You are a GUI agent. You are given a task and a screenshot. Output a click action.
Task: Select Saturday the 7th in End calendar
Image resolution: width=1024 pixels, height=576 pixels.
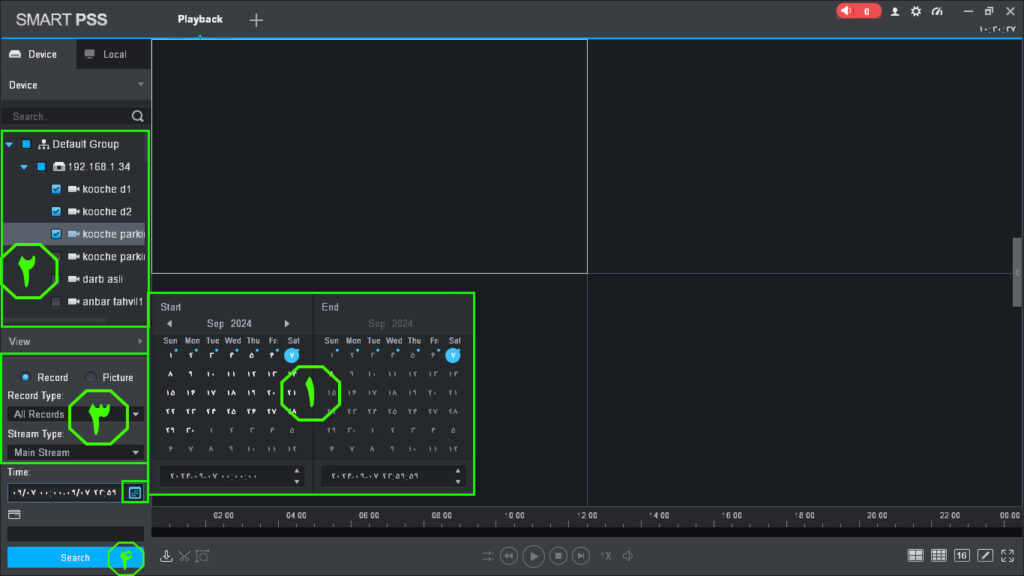tap(453, 355)
